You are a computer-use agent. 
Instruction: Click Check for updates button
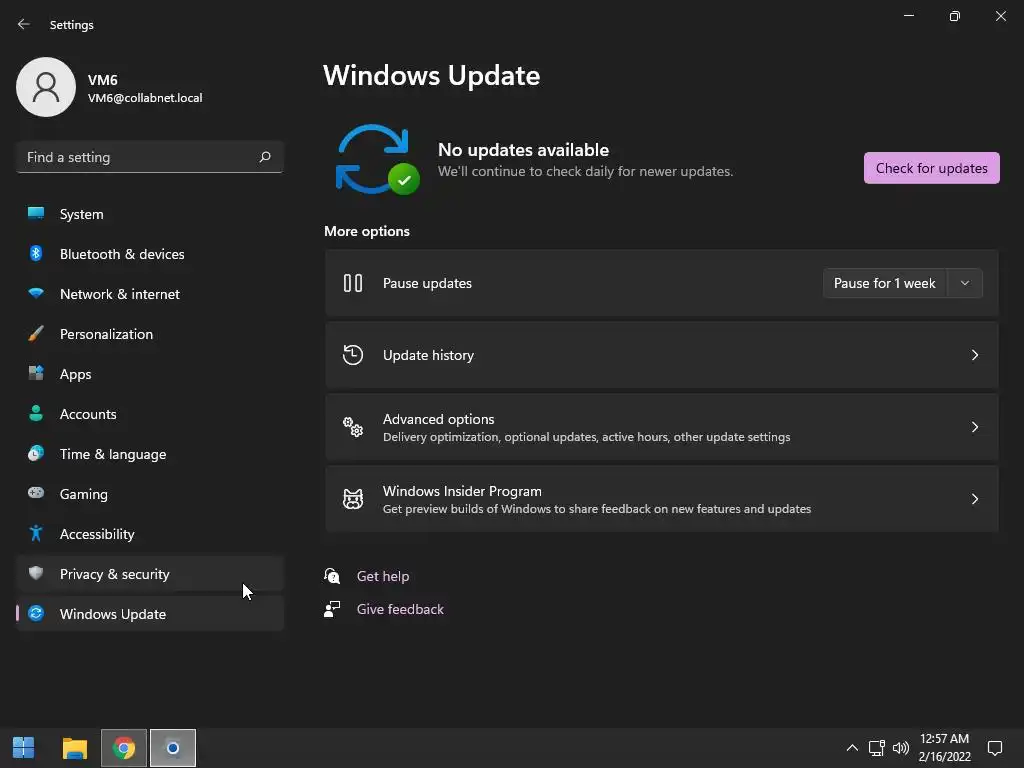tap(931, 168)
